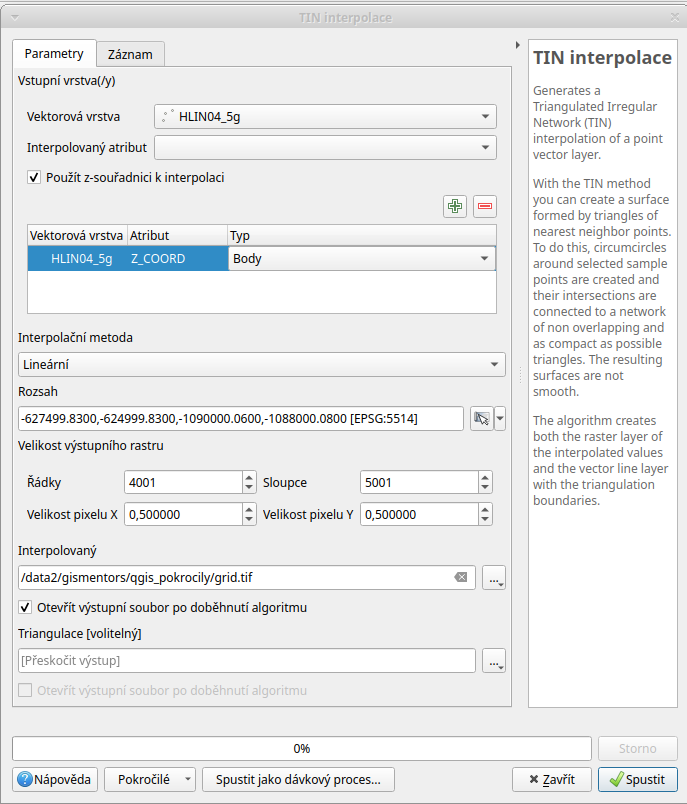The width and height of the screenshot is (687, 804).
Task: Run the algorithm with Spustit
Action: click(638, 779)
